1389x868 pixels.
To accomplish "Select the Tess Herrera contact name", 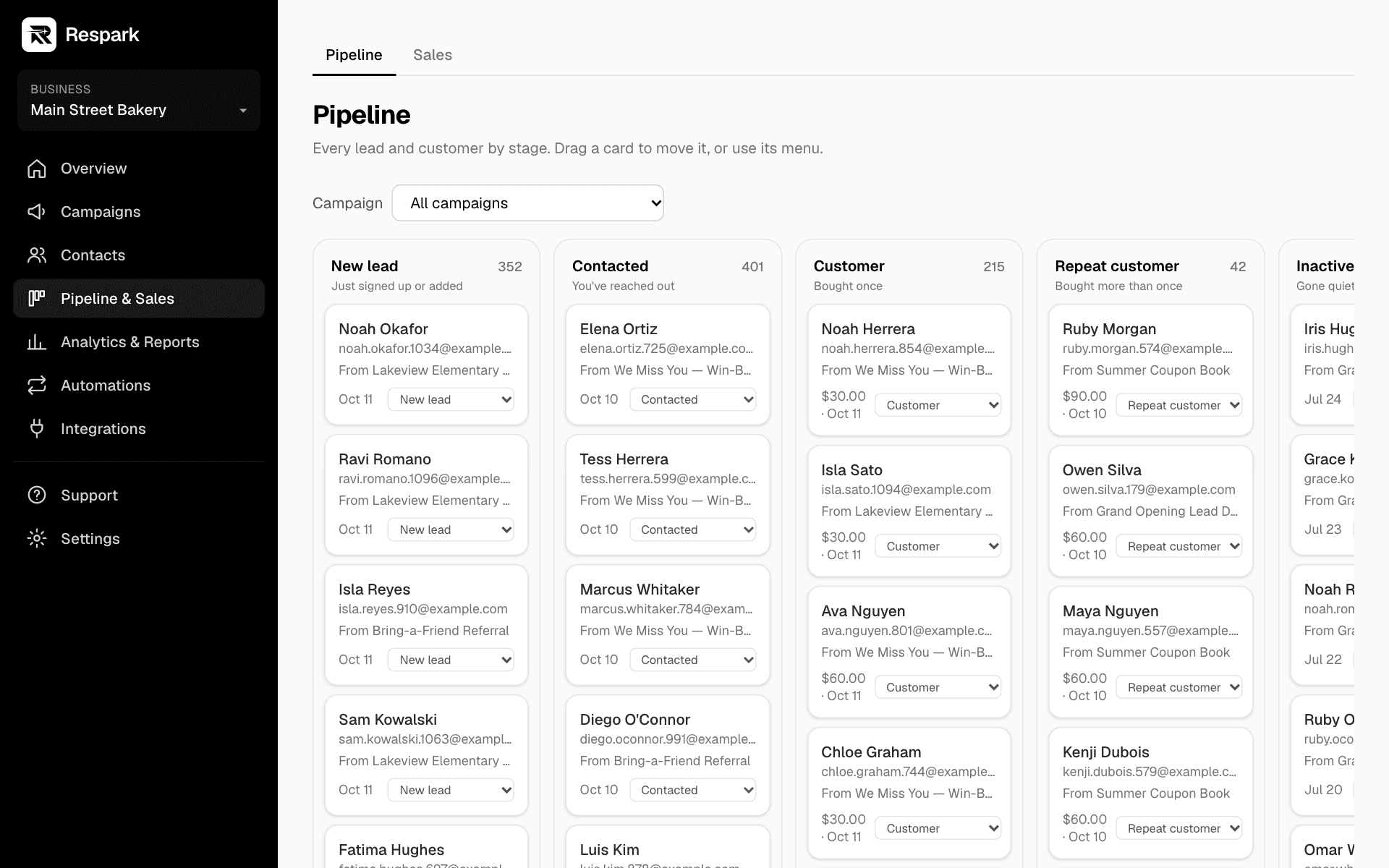I will [x=624, y=459].
